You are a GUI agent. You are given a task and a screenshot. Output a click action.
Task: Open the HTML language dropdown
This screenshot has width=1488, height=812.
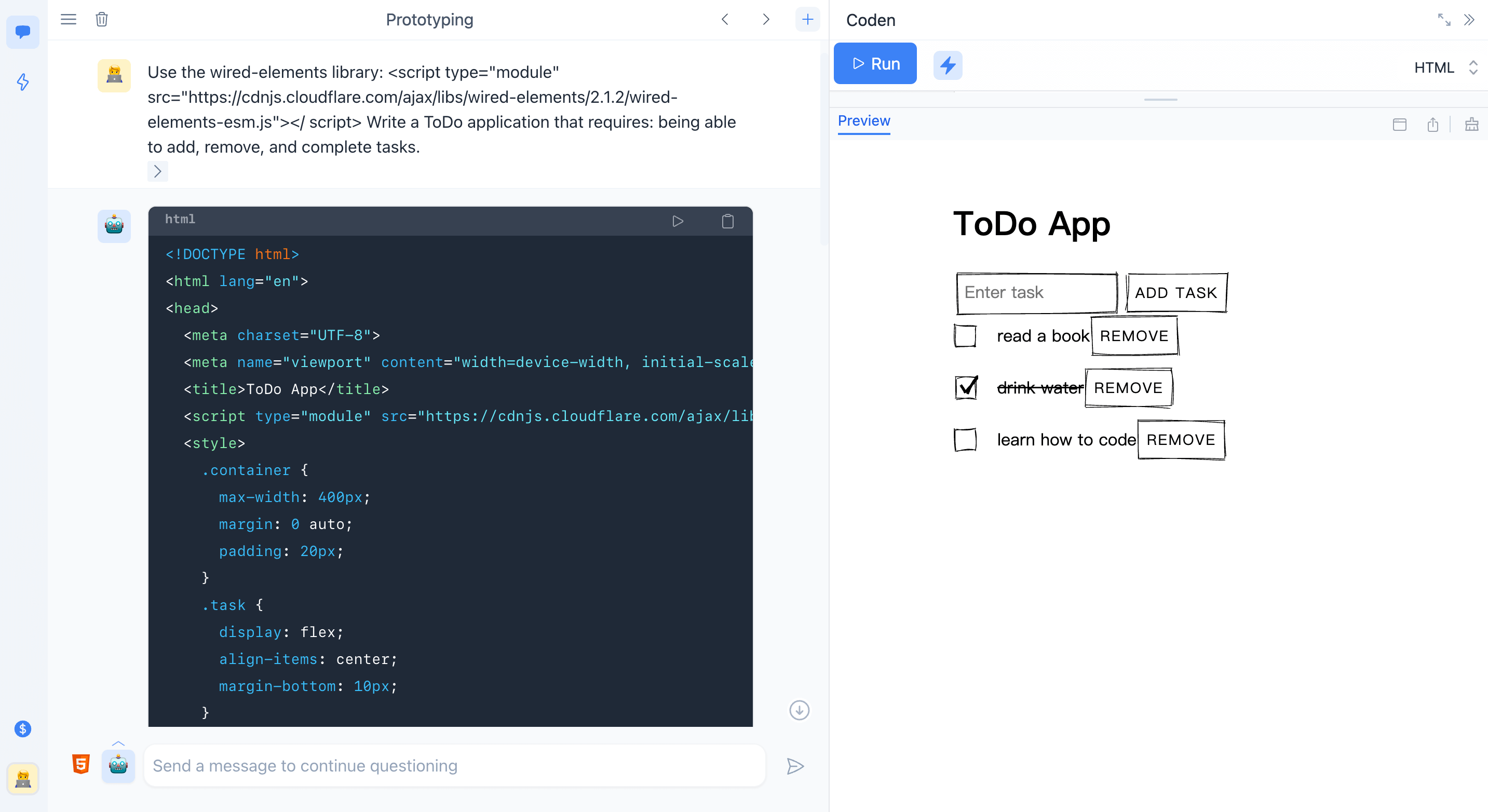tap(1445, 67)
